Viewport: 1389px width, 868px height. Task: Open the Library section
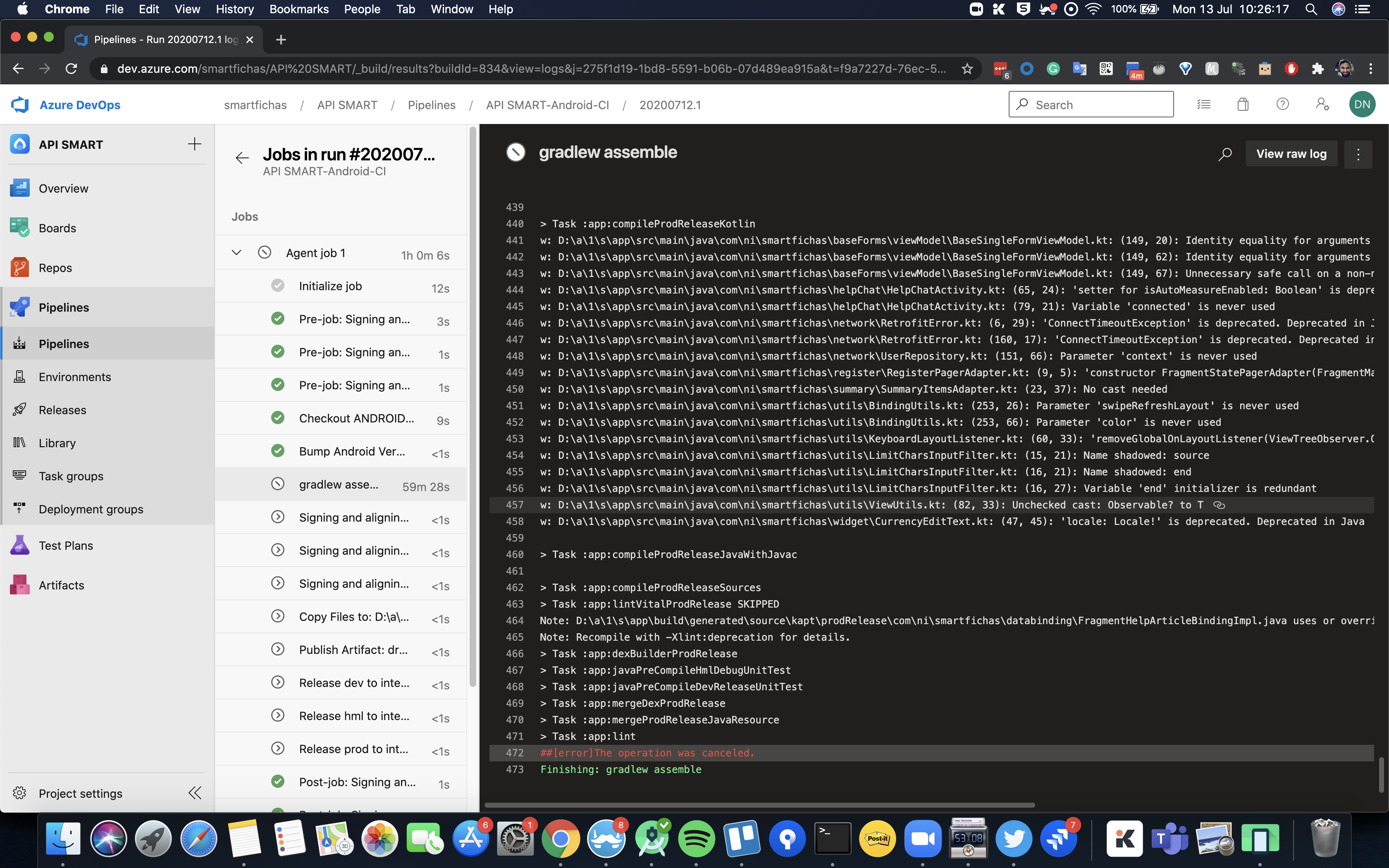click(x=57, y=443)
